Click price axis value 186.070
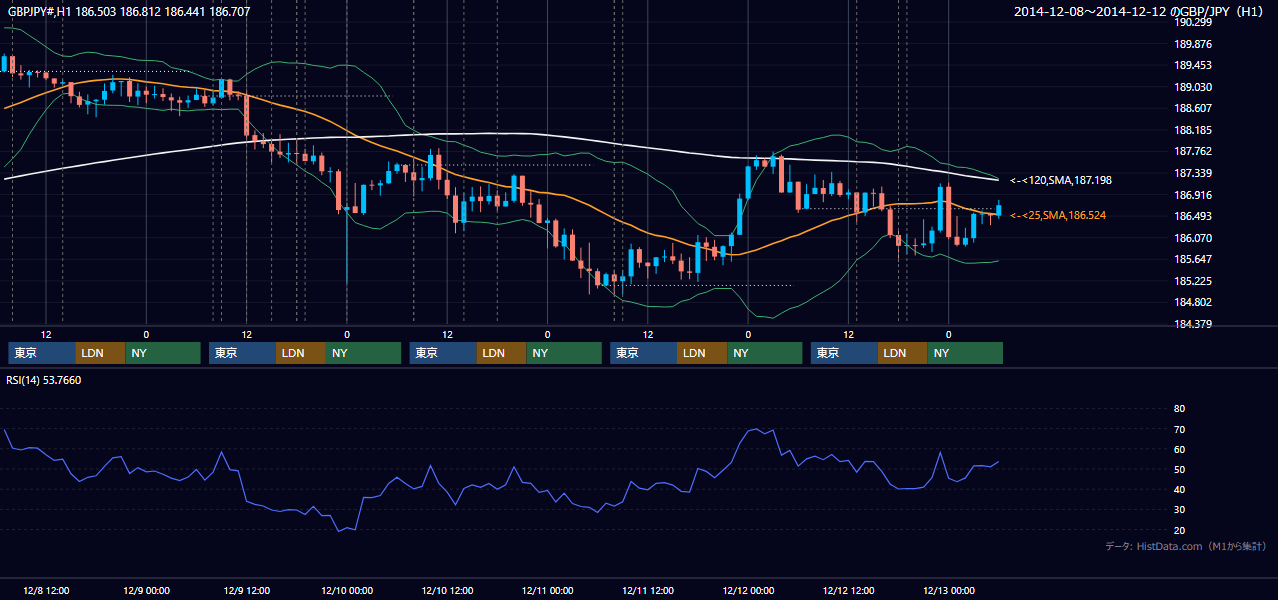This screenshot has height=600, width=1278. pos(1194,238)
